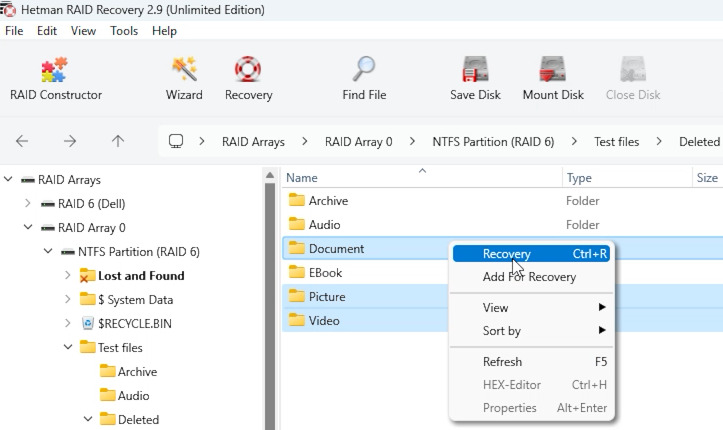
Task: Click the $RECYCLE.BIN recycle icon in tree
Action: [x=88, y=323]
